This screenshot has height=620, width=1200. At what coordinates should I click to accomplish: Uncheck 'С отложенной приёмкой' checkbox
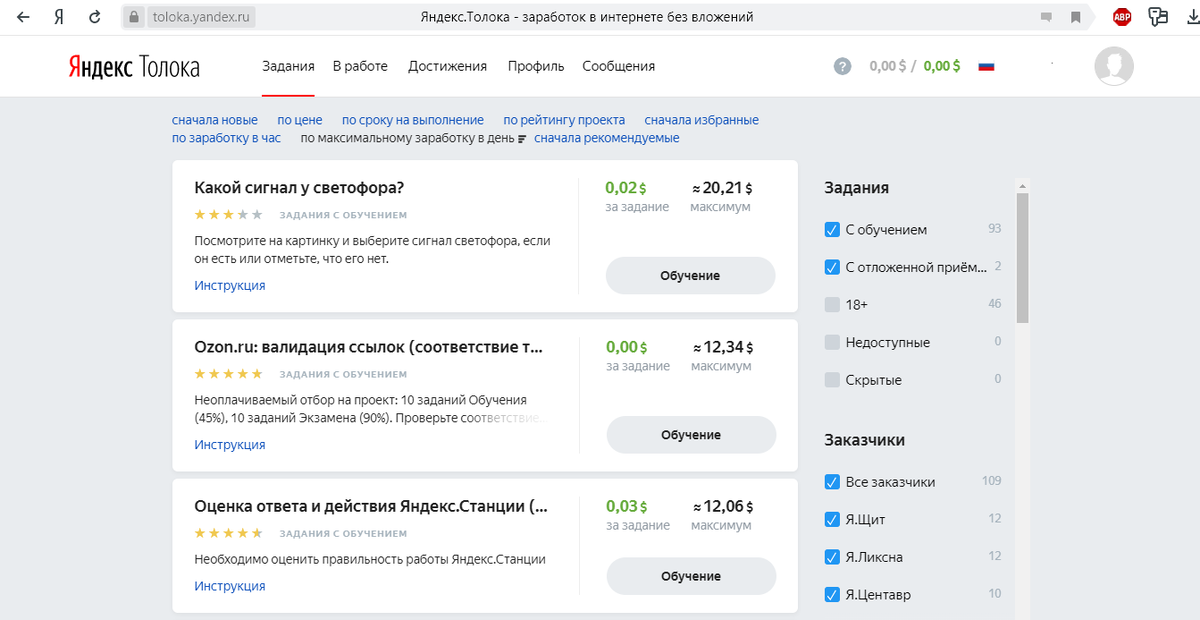pos(832,267)
